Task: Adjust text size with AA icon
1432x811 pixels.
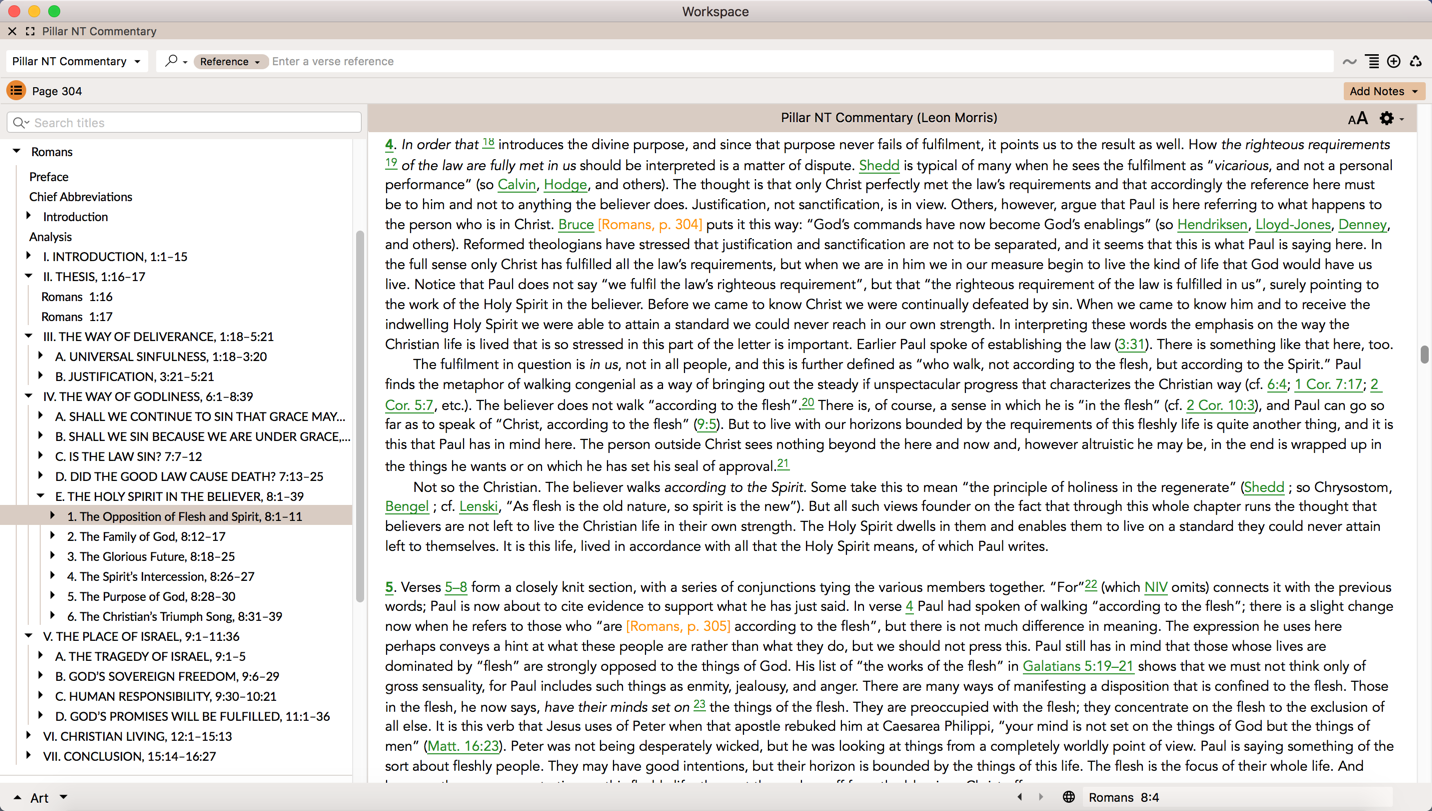Action: 1357,119
